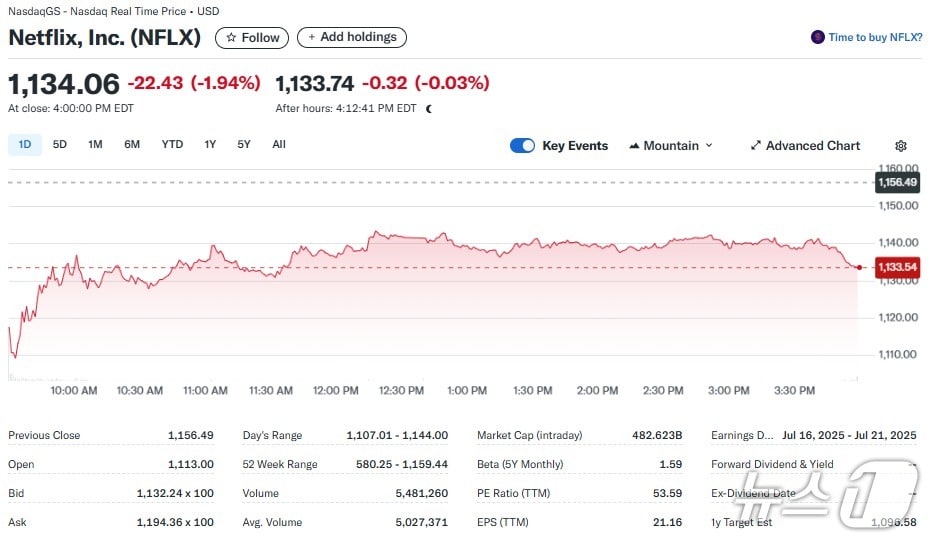Show the 6M chart range
Screen dimensions: 932x542
132,144
